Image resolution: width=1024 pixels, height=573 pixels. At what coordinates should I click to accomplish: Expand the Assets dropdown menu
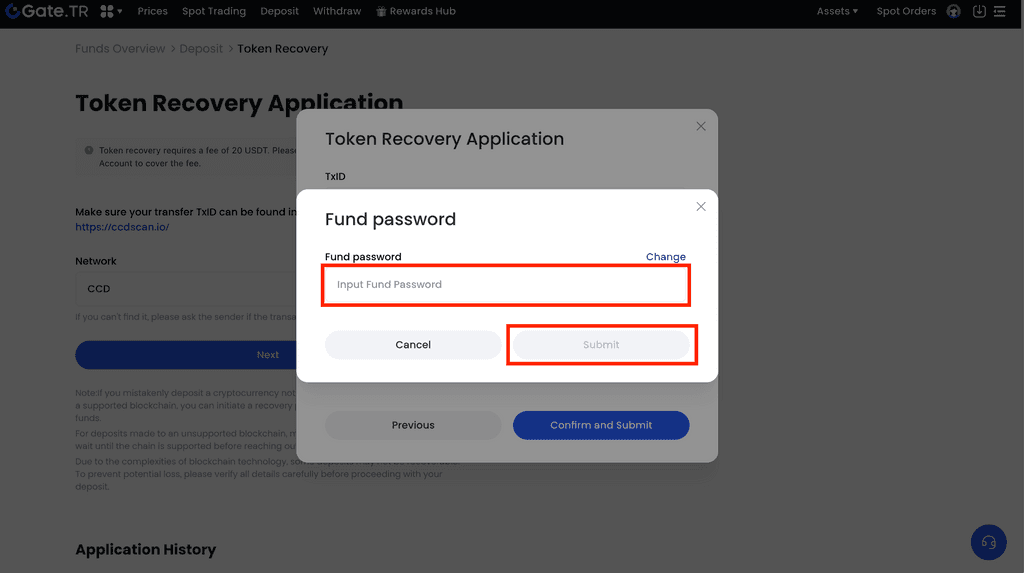coord(837,11)
